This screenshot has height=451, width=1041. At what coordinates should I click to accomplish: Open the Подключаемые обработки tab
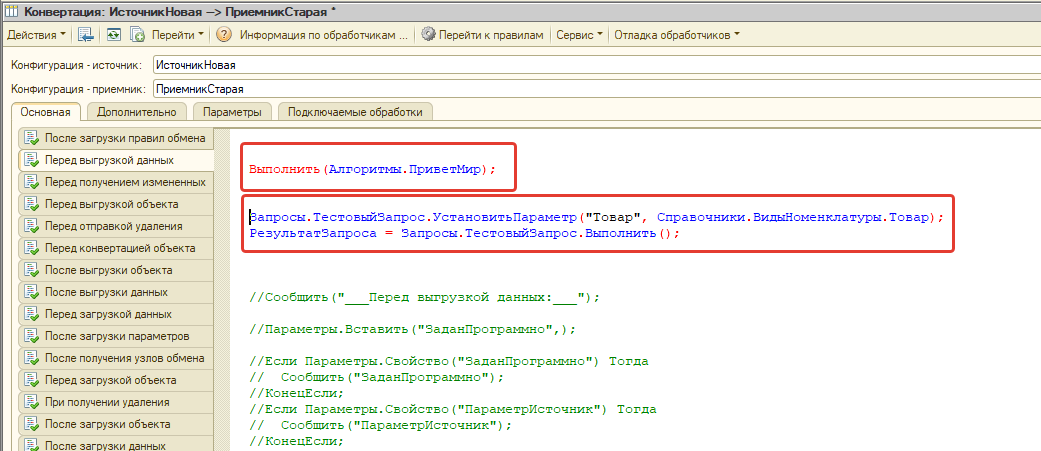tap(355, 112)
